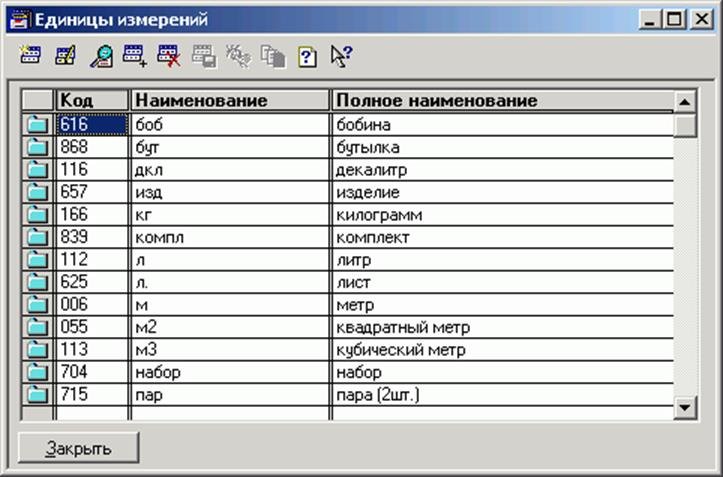Image resolution: width=723 pixels, height=477 pixels.
Task: Click the name cell кг
Action: point(230,215)
